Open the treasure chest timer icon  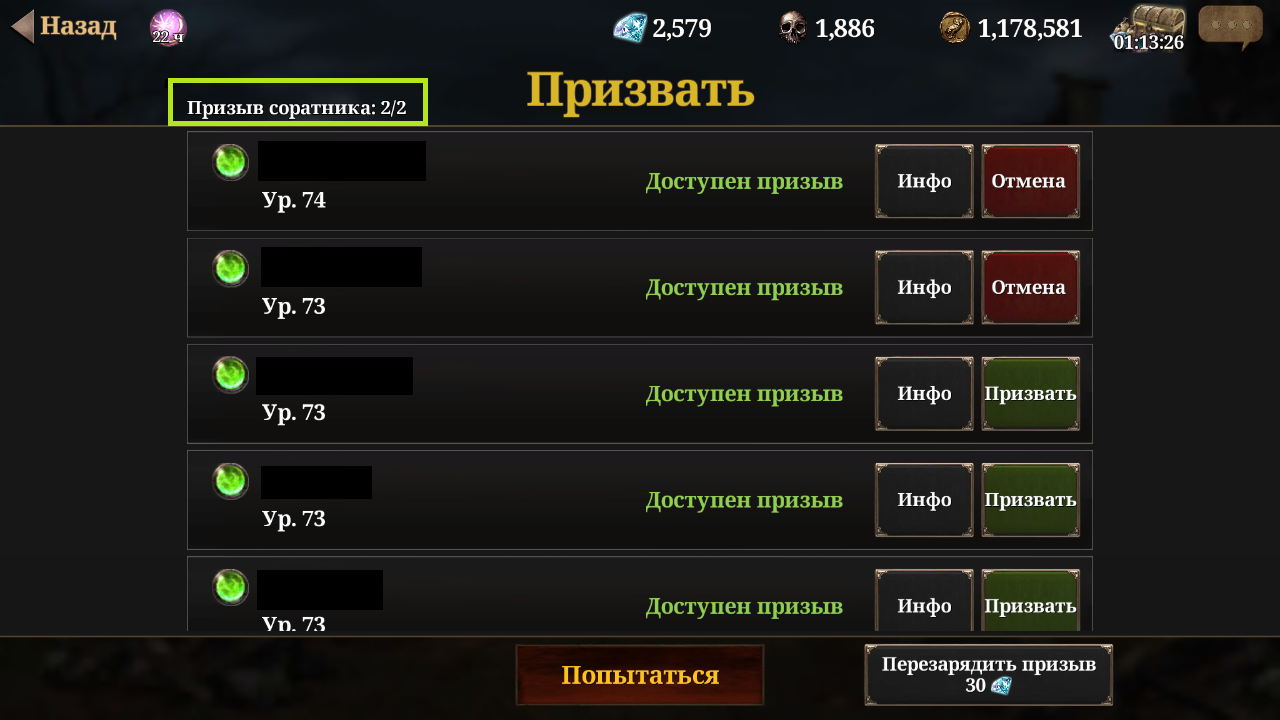pos(1149,28)
